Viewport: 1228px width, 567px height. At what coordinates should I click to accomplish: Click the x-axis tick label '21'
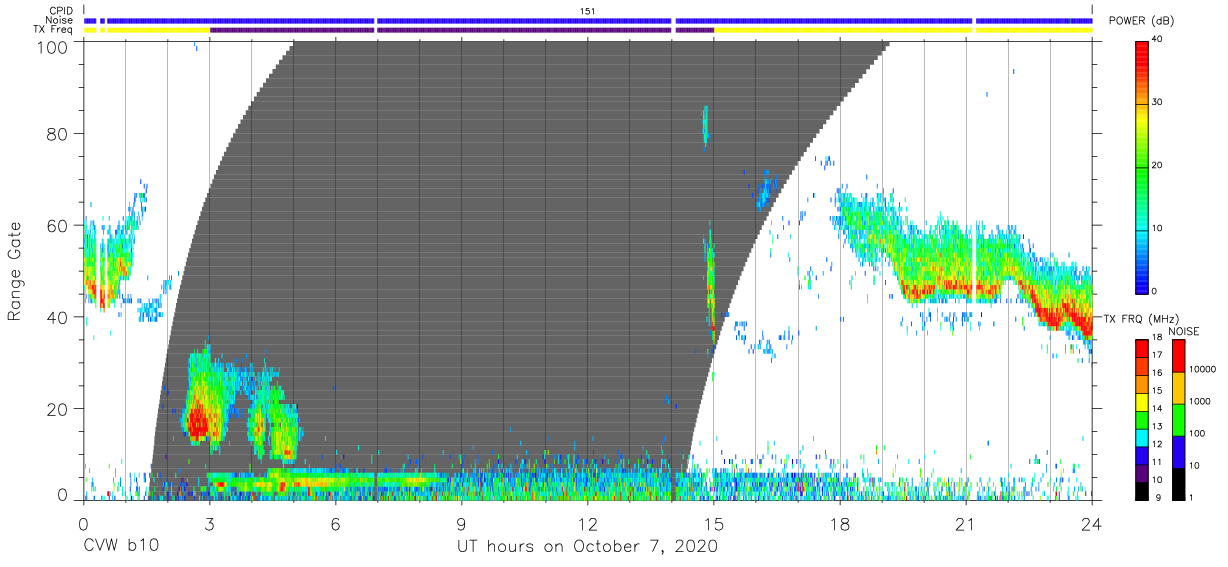tap(966, 523)
